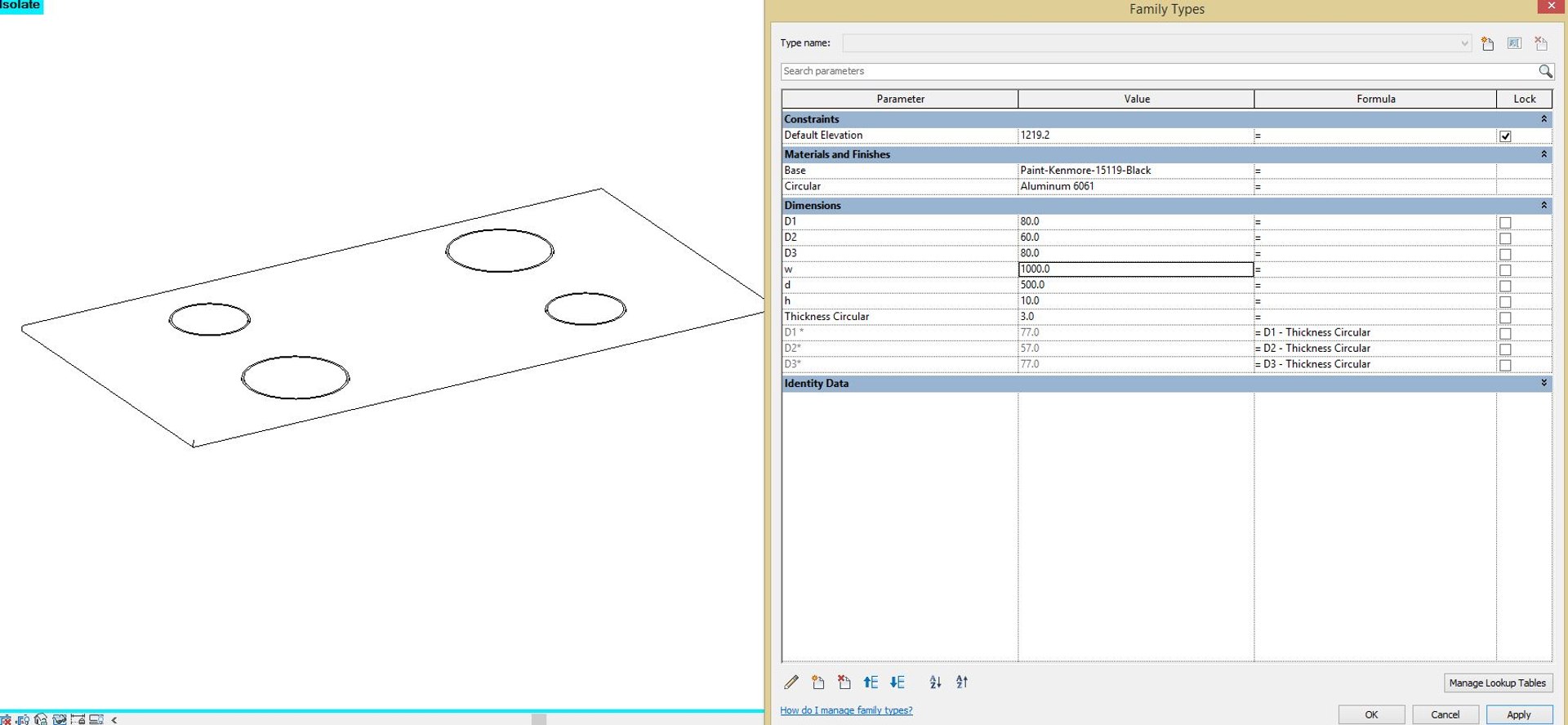The height and width of the screenshot is (725, 1568).
Task: Click Reveal Hidden Elements lightbulb icon
Action: [23, 719]
